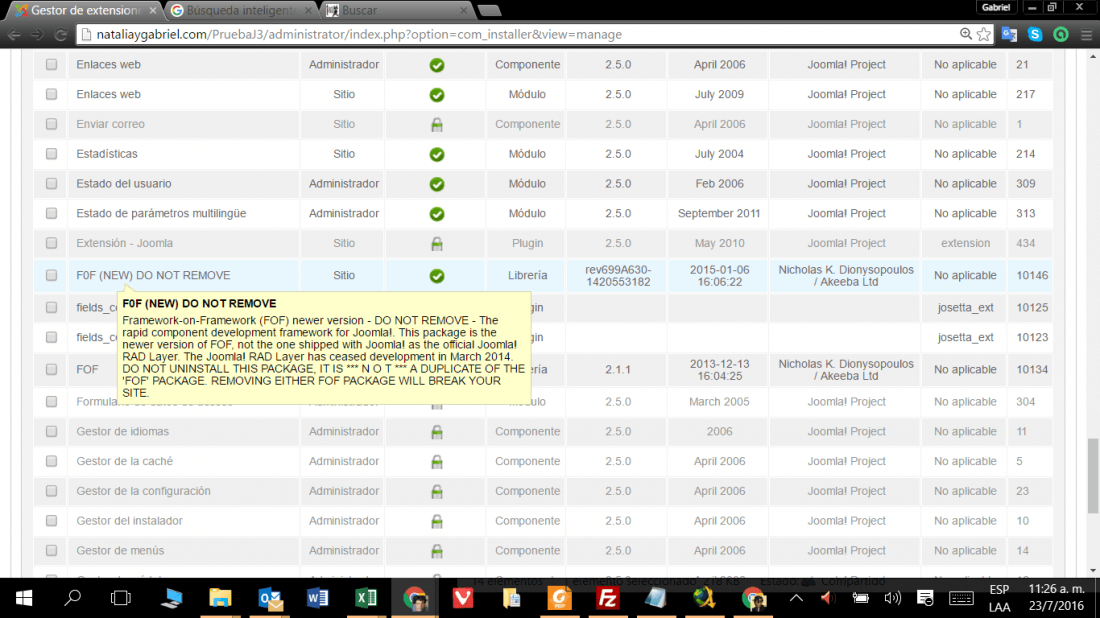This screenshot has width=1100, height=618.
Task: Go back to previous page
Action: coord(14,34)
